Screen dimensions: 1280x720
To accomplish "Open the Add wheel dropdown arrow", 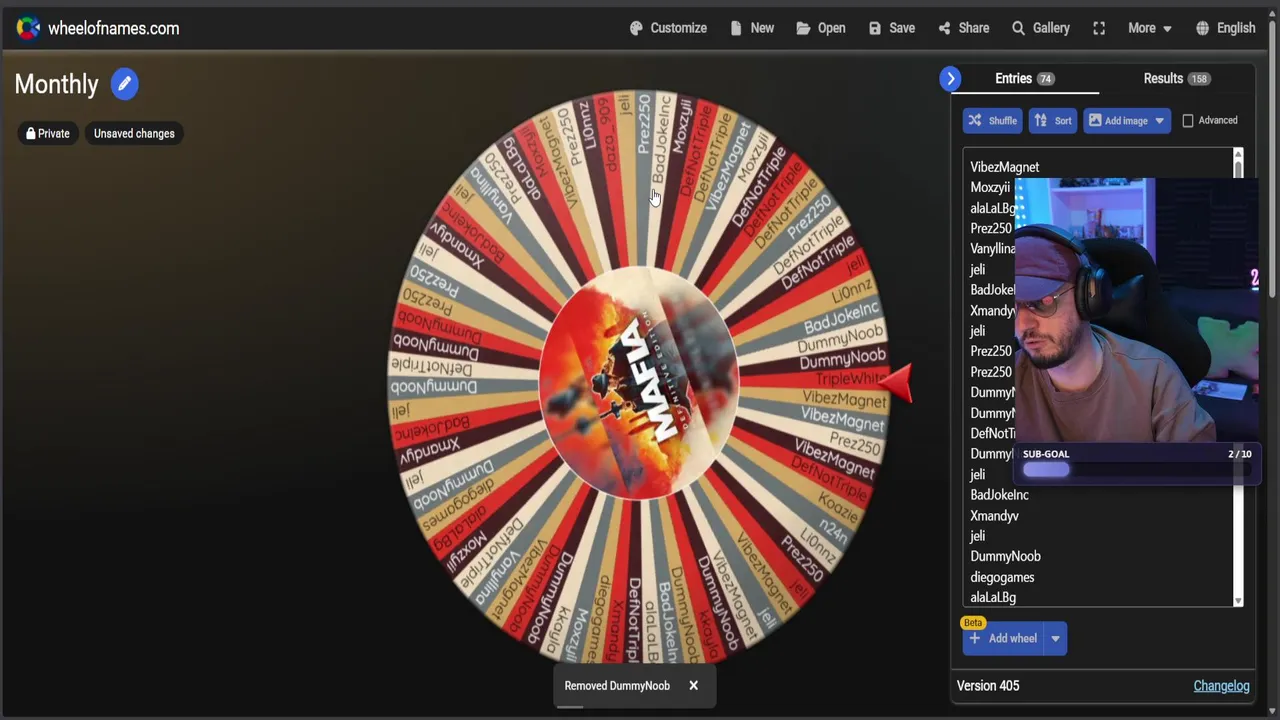I will pyautogui.click(x=1055, y=638).
